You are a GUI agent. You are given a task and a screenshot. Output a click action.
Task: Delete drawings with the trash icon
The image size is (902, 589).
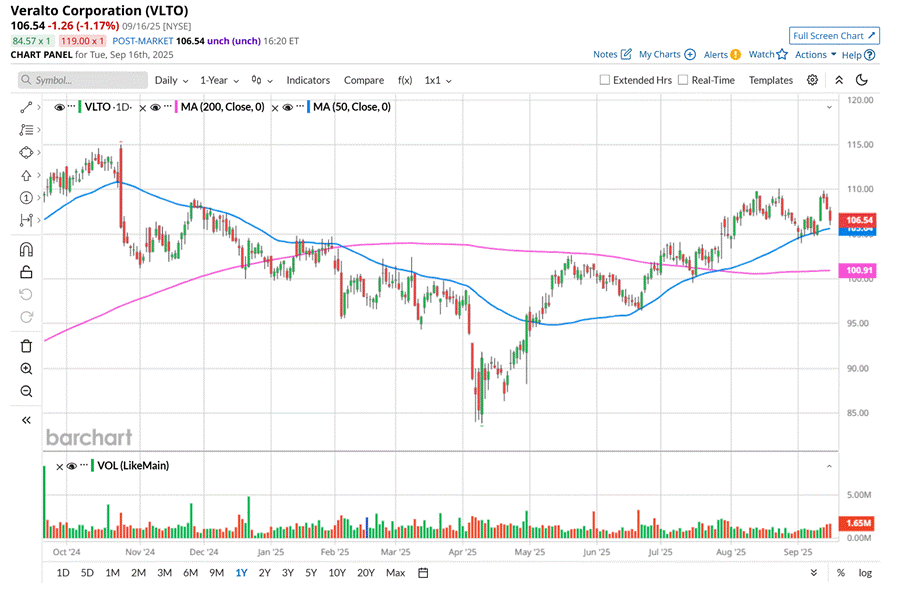click(26, 346)
